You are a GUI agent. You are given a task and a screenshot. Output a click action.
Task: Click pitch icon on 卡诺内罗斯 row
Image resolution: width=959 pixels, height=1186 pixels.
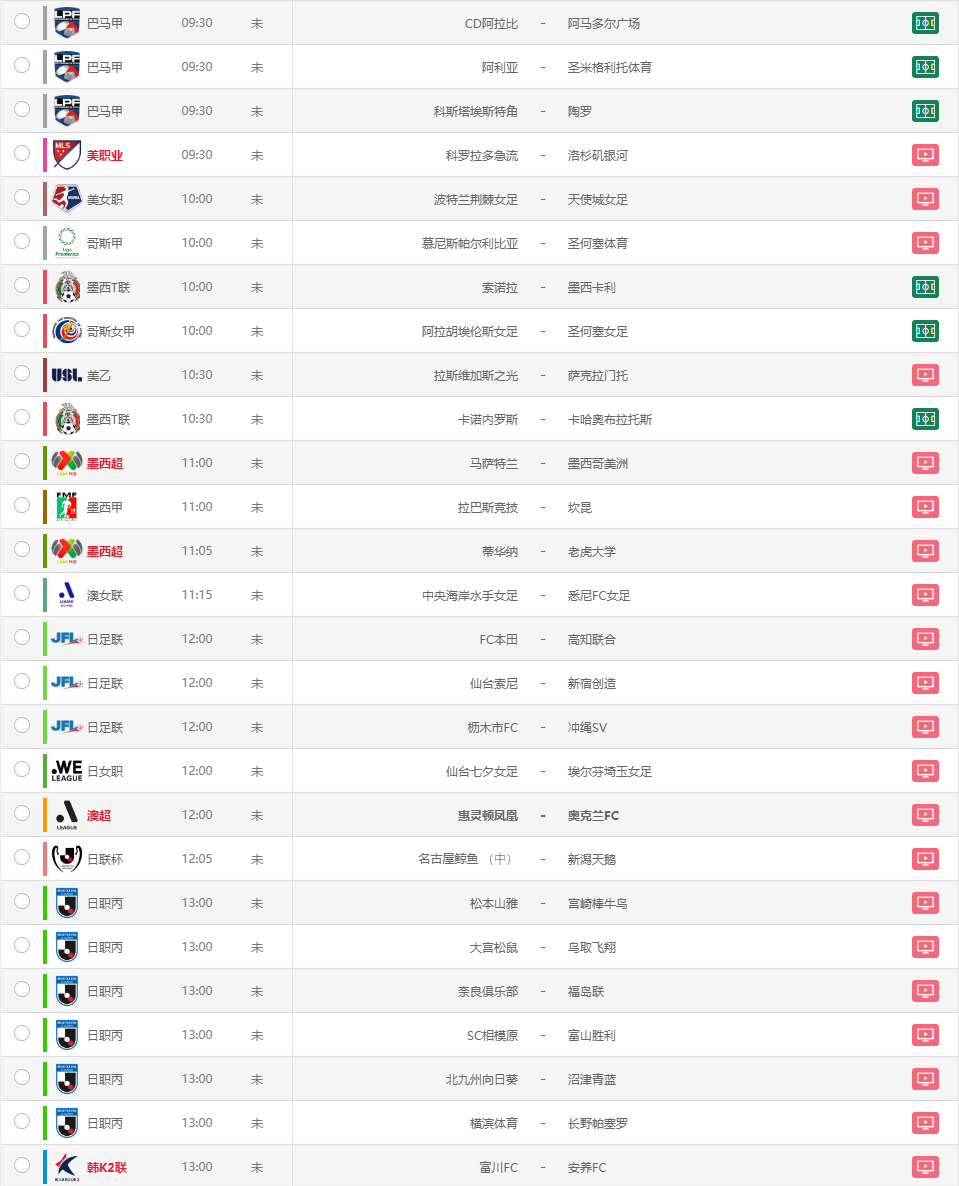[925, 419]
